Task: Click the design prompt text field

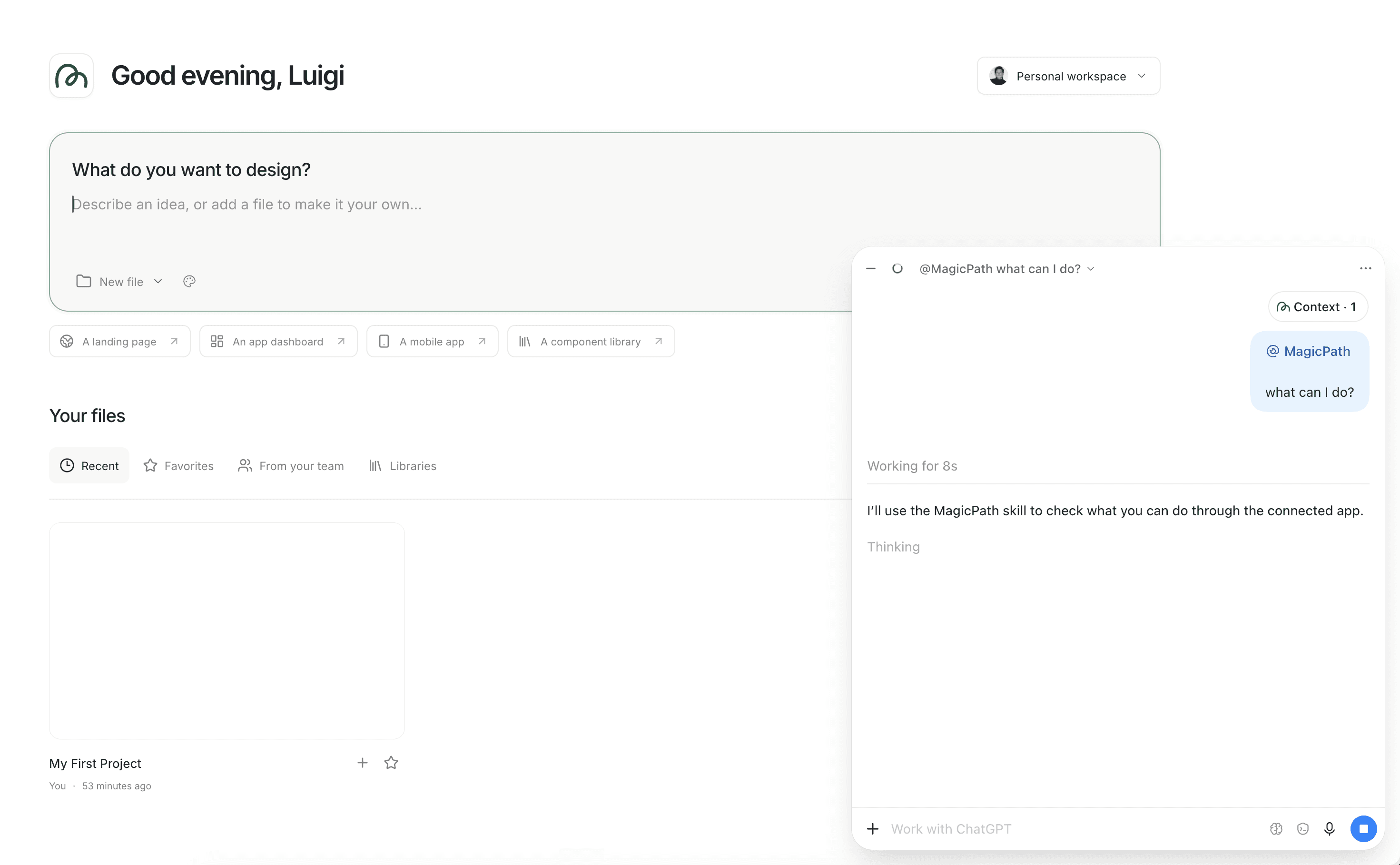Action: point(604,205)
